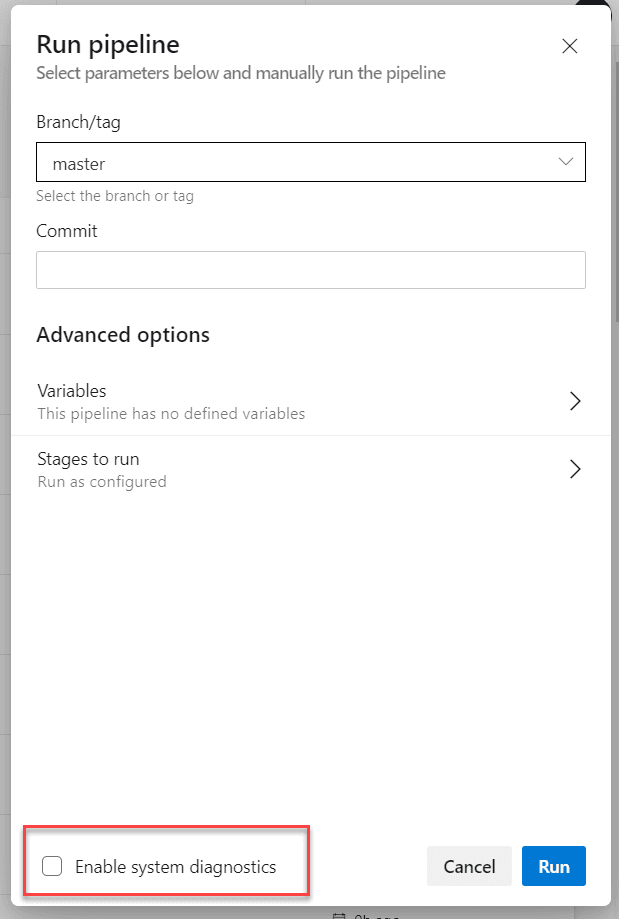Click the Run pipeline dialog title
This screenshot has height=919, width=619.
click(x=107, y=44)
